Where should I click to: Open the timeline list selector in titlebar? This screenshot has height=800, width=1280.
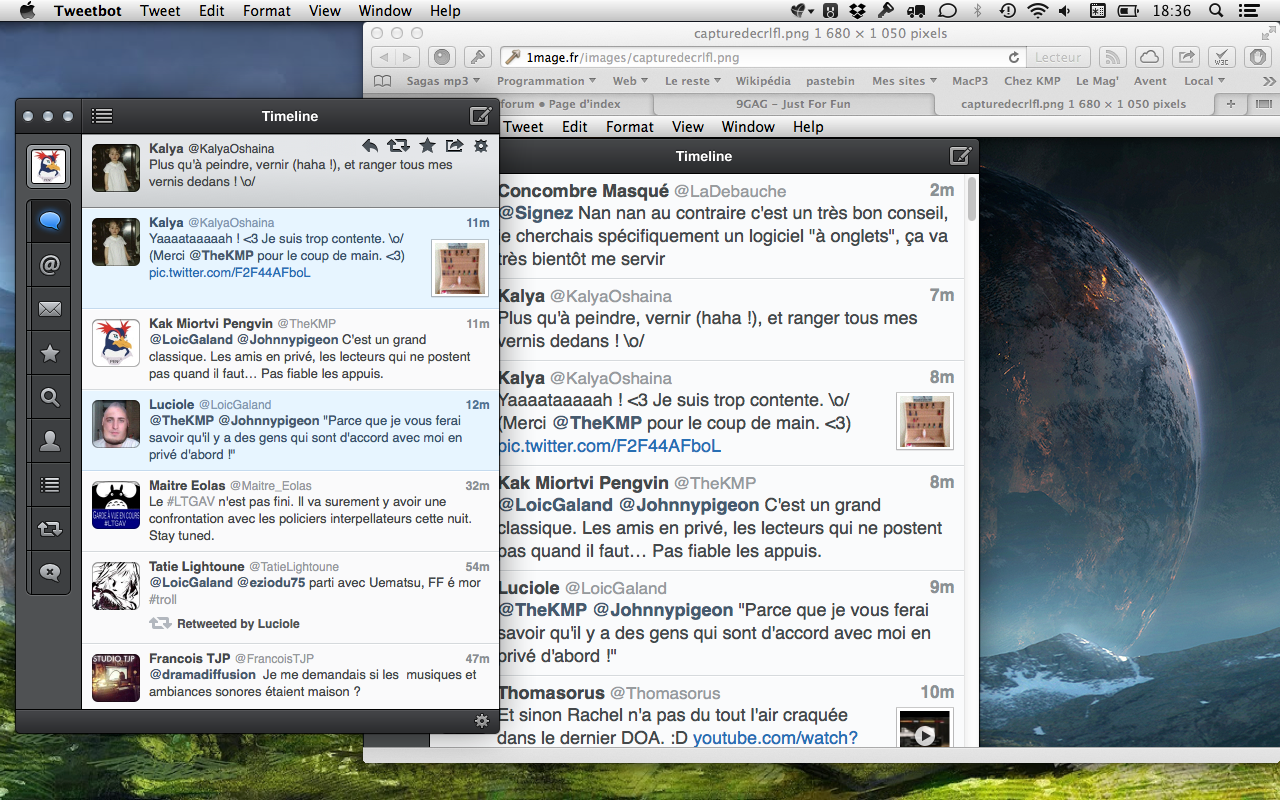(101, 116)
